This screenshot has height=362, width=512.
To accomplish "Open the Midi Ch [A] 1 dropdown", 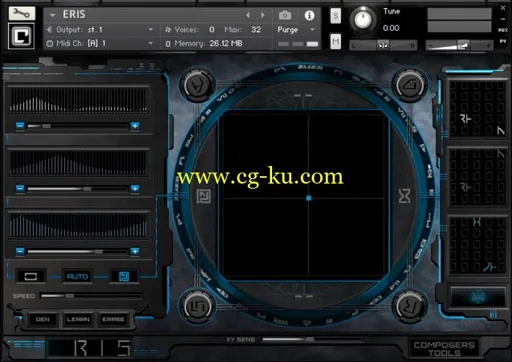I will coord(151,43).
